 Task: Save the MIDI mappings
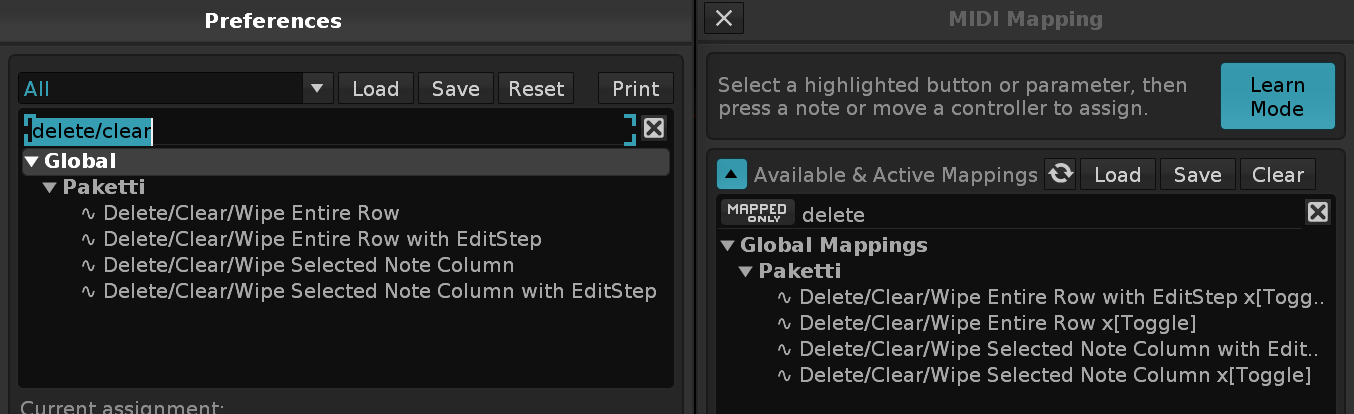coord(1197,175)
